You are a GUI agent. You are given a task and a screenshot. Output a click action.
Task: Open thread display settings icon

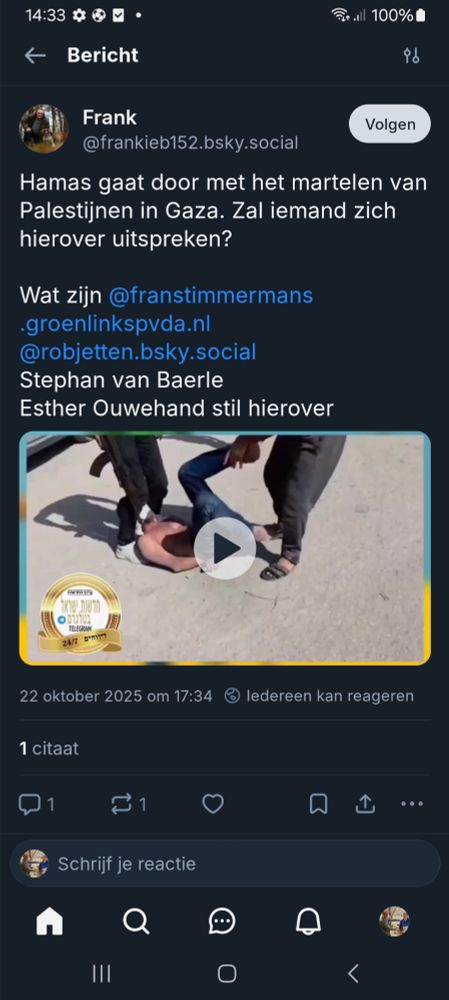(411, 55)
